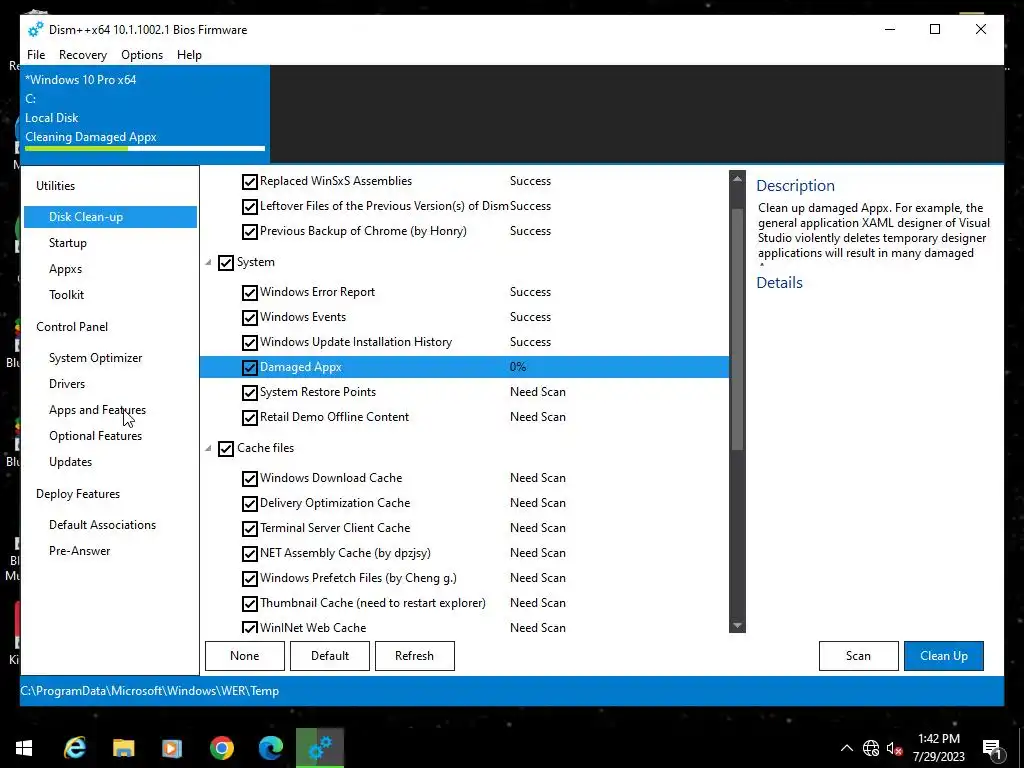Uncheck NET Assembly Cache checkbox
This screenshot has height=768, width=1024.
click(x=249, y=554)
